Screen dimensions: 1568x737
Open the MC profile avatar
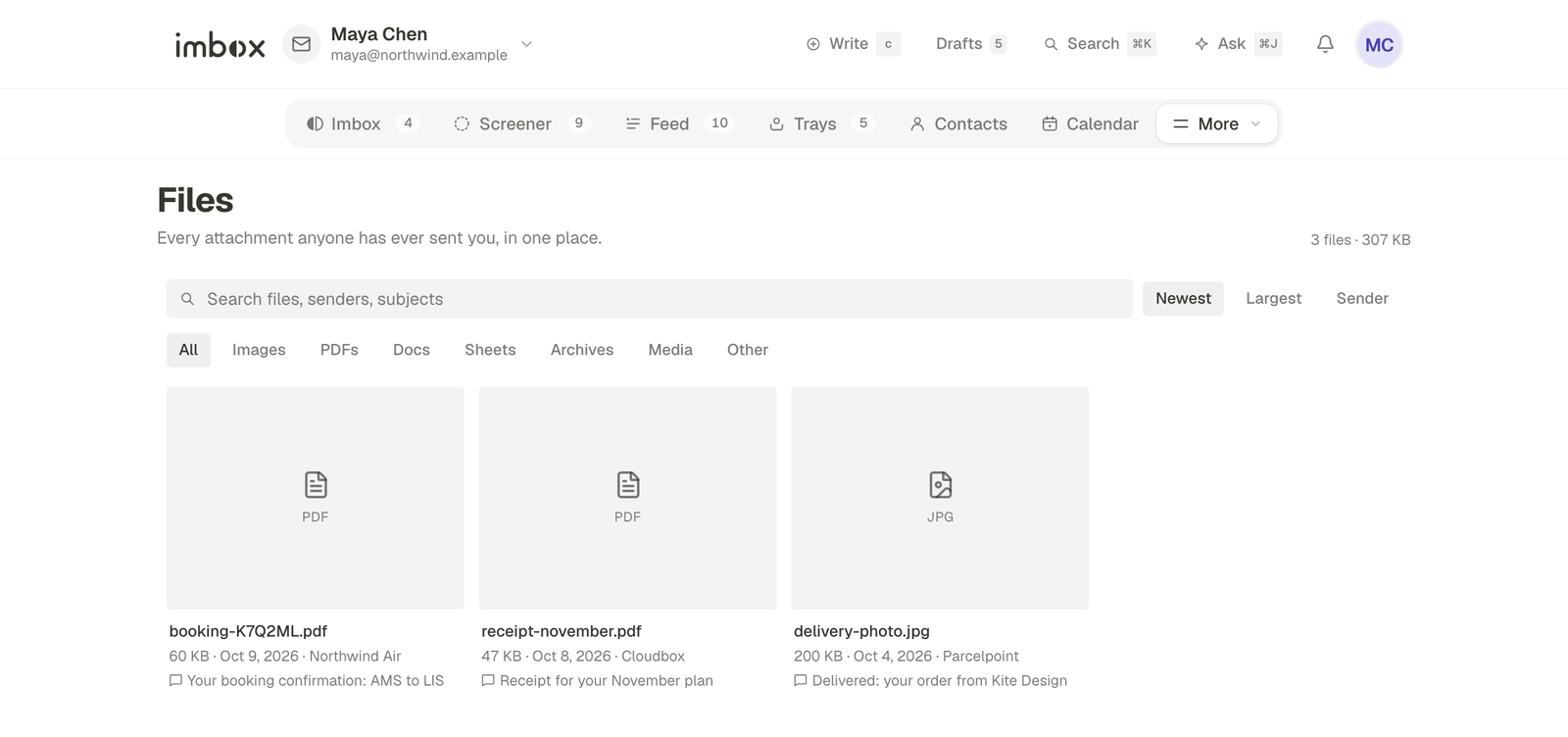(x=1379, y=44)
